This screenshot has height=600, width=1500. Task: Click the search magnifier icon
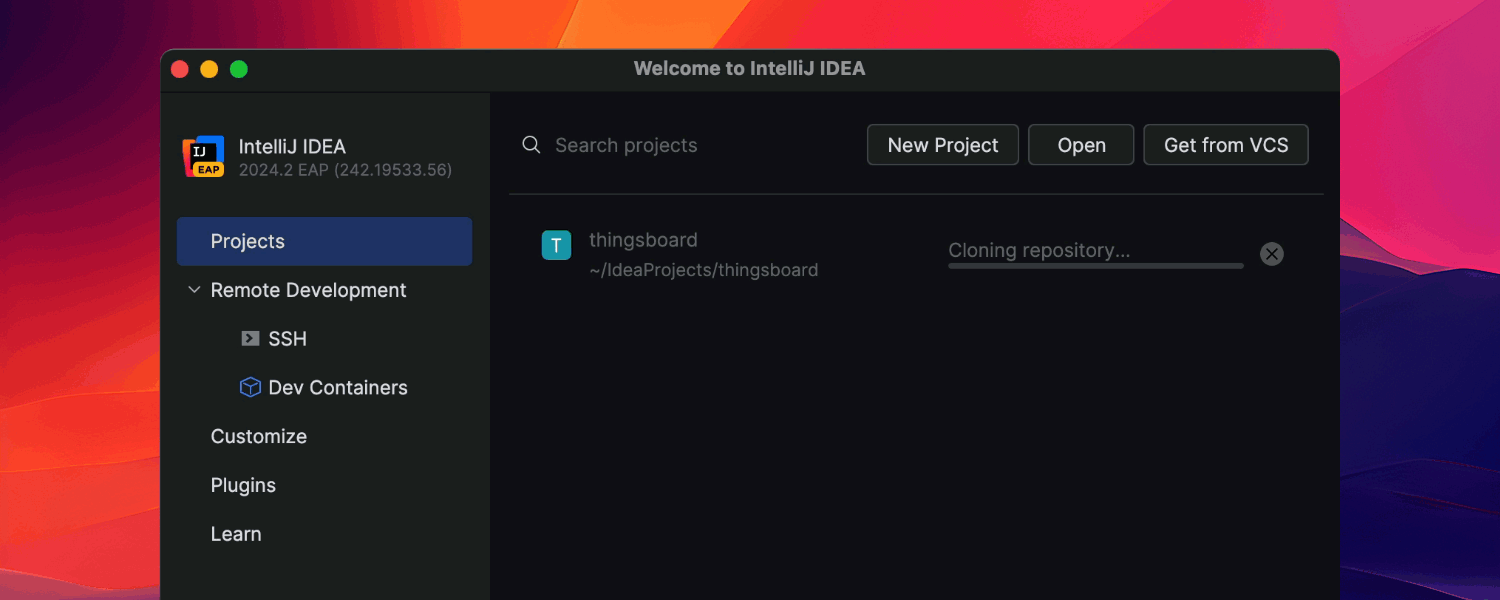531,145
